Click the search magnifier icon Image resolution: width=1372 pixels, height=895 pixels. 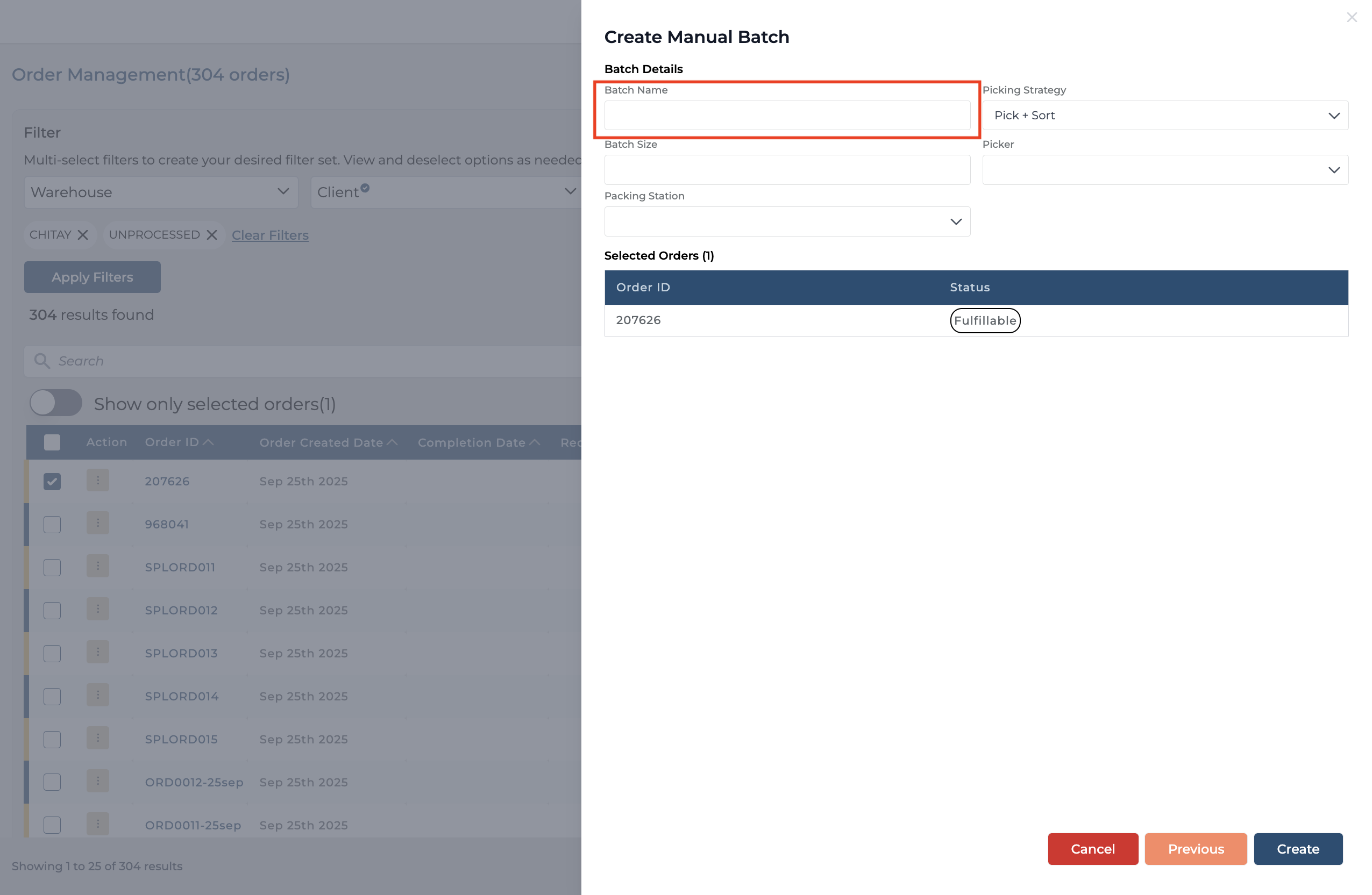click(x=41, y=361)
